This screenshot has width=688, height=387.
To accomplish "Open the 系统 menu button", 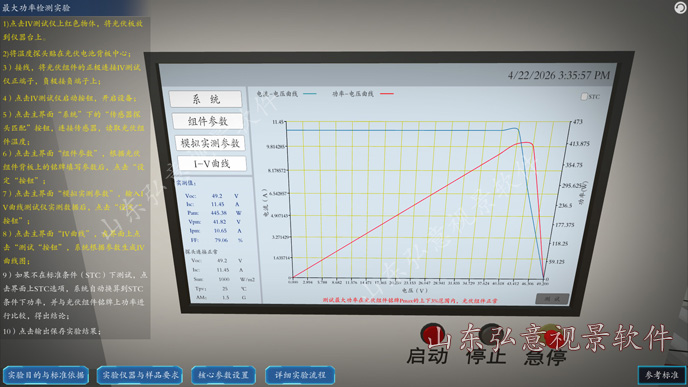I will tap(205, 99).
